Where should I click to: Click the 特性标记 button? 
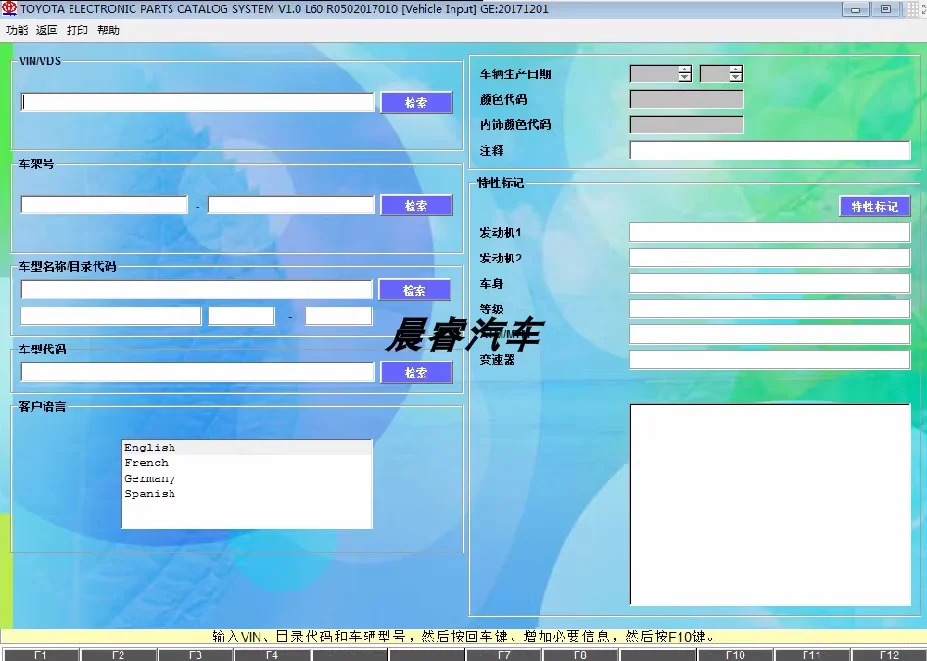tap(874, 206)
